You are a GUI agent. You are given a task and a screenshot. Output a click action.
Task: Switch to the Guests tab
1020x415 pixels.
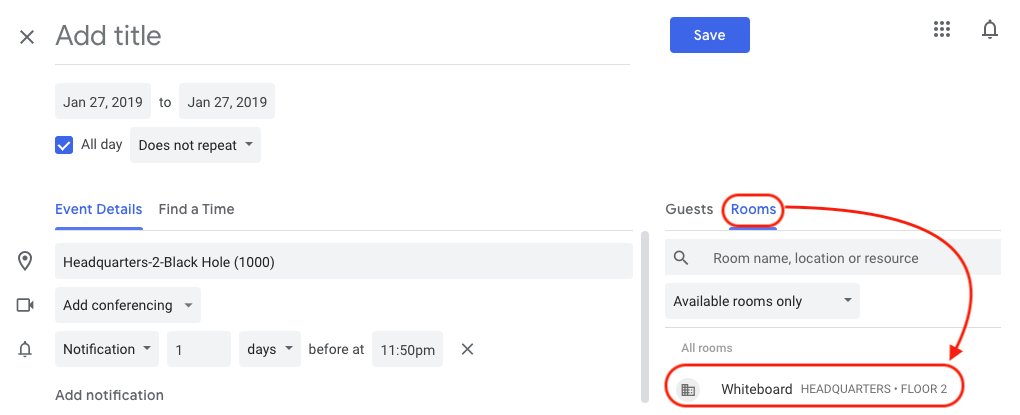[688, 209]
